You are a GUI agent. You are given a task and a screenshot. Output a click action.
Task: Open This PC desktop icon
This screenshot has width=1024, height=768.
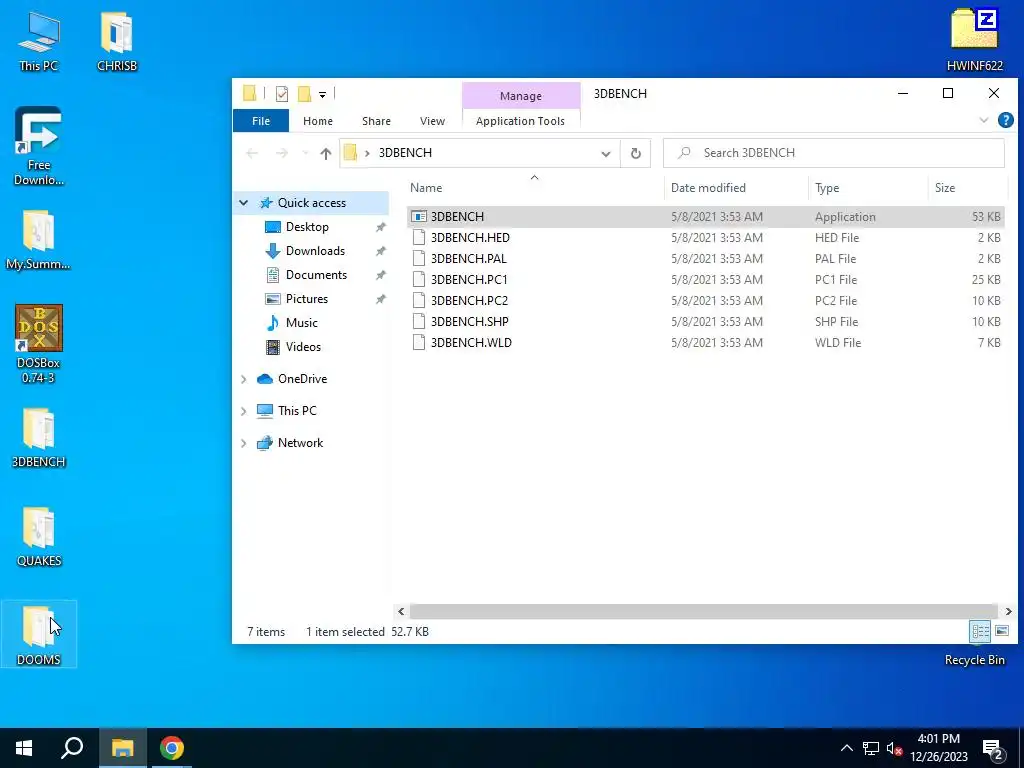[39, 40]
